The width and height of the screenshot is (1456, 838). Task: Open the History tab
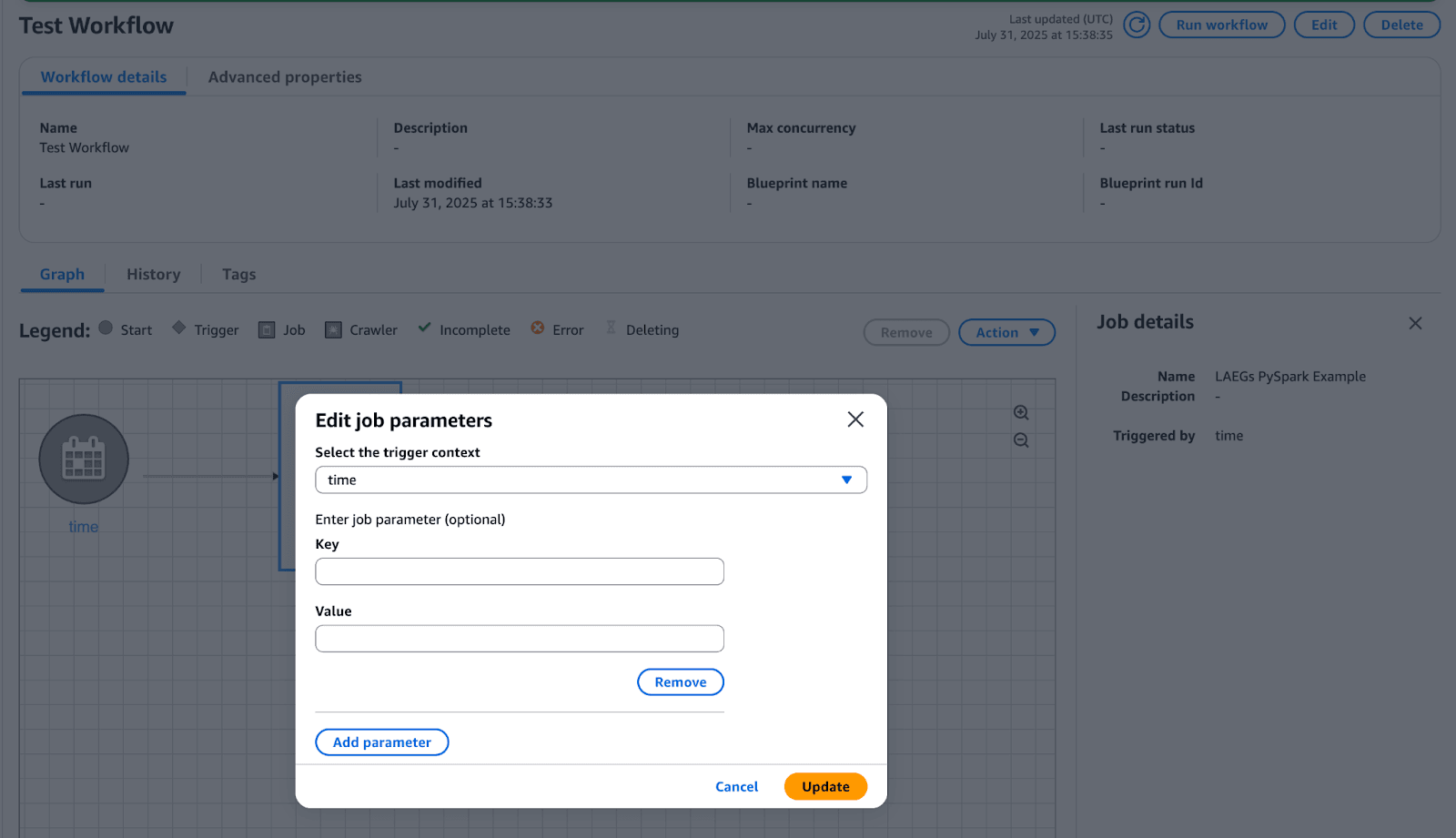pyautogui.click(x=153, y=275)
